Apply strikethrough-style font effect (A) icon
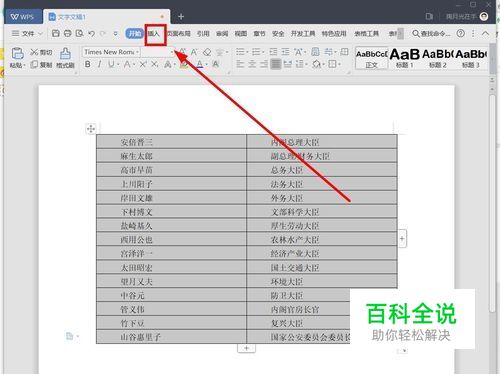This screenshot has height=374, width=500. click(127, 64)
